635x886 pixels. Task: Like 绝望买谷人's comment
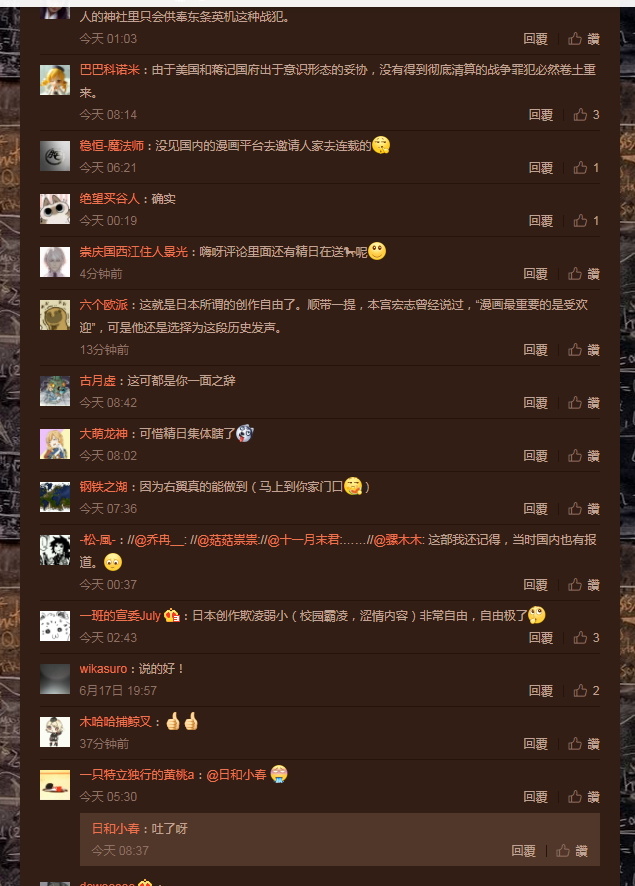point(586,221)
